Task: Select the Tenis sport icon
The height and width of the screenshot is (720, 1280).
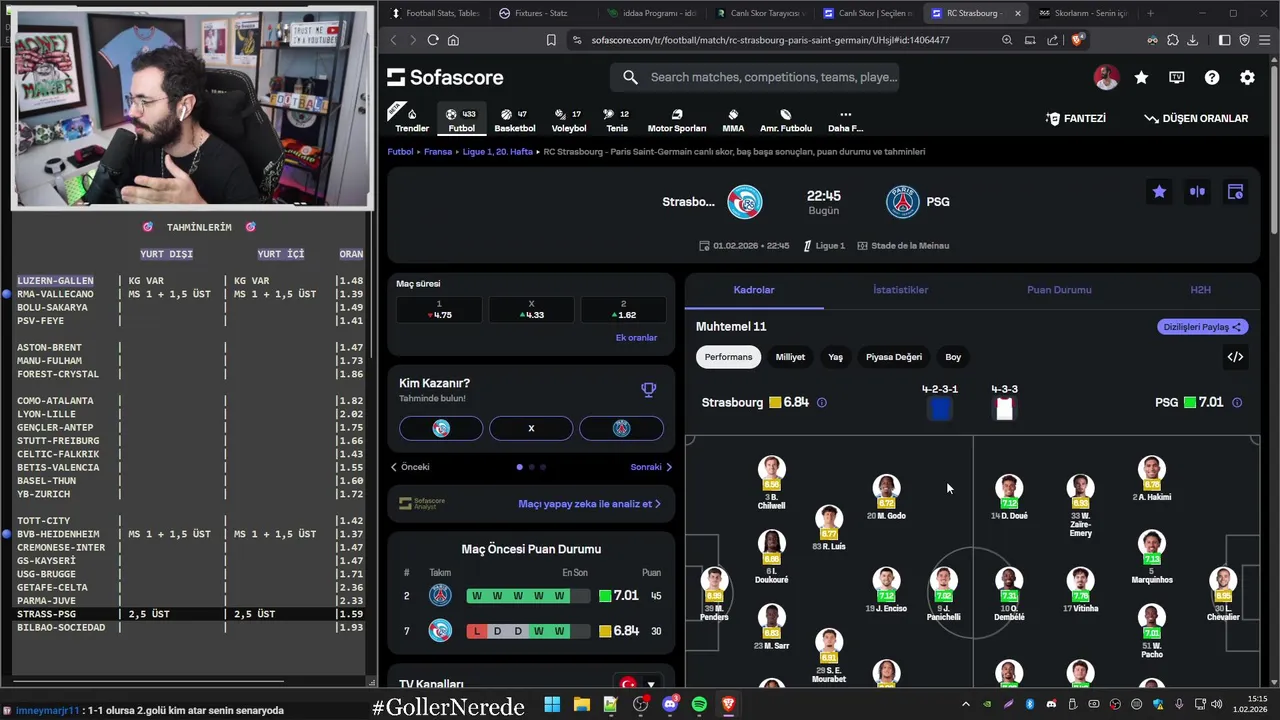Action: pos(617,120)
